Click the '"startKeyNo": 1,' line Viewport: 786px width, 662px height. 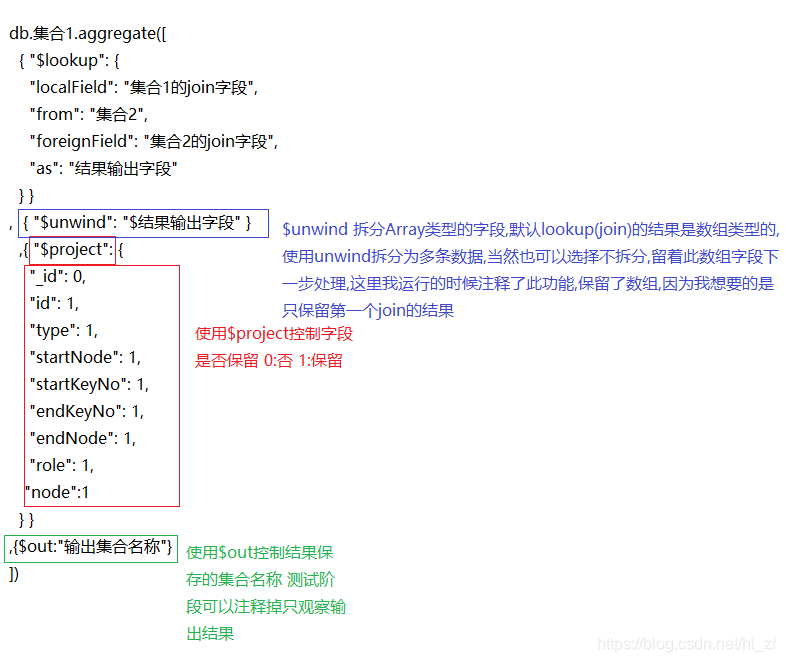pyautogui.click(x=90, y=385)
